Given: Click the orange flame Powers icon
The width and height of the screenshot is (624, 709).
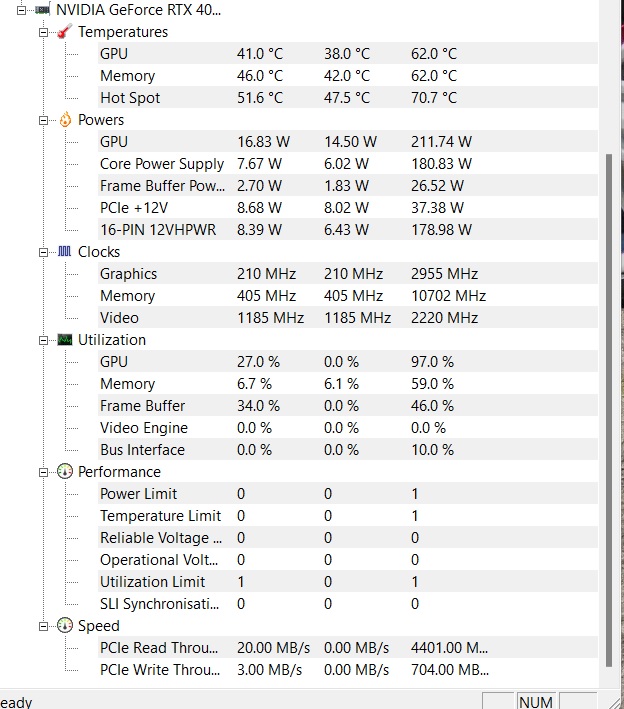Looking at the screenshot, I should pos(65,120).
